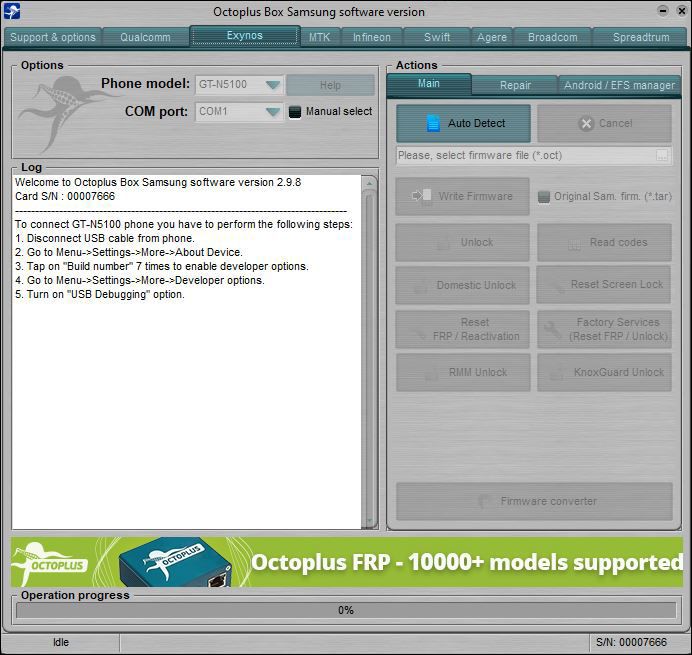This screenshot has width=692, height=655.
Task: Click the Auto Detect button
Action: pos(463,123)
